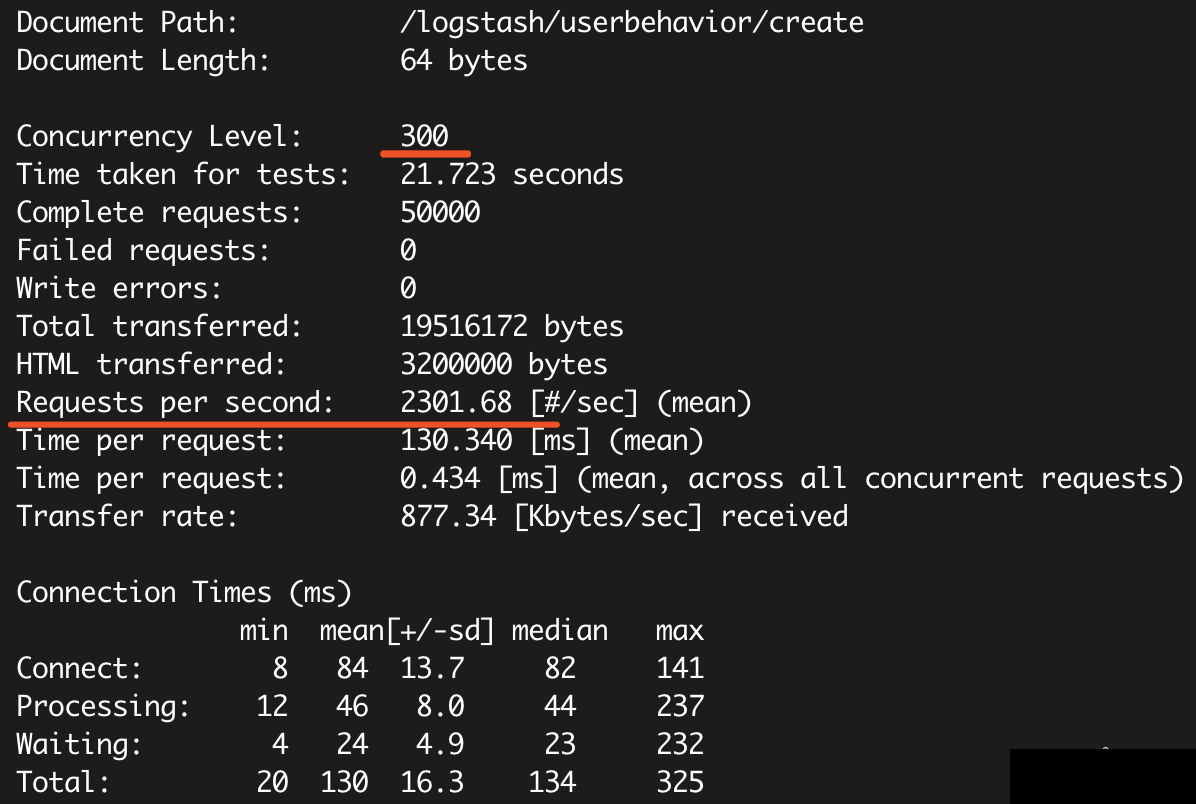Click the Total transferred 19516172 bytes
The image size is (1196, 804).
click(512, 326)
